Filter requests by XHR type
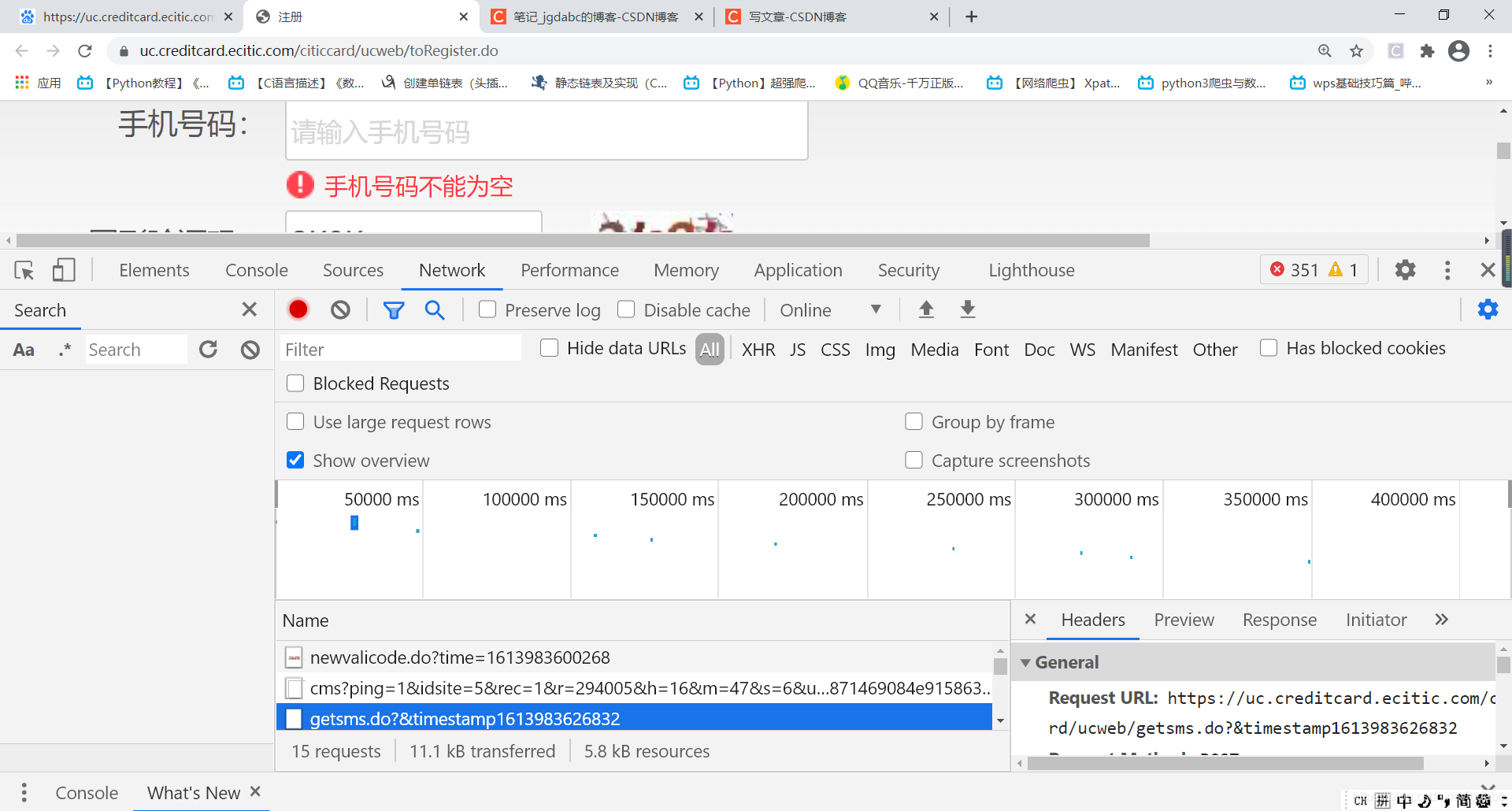 click(758, 350)
